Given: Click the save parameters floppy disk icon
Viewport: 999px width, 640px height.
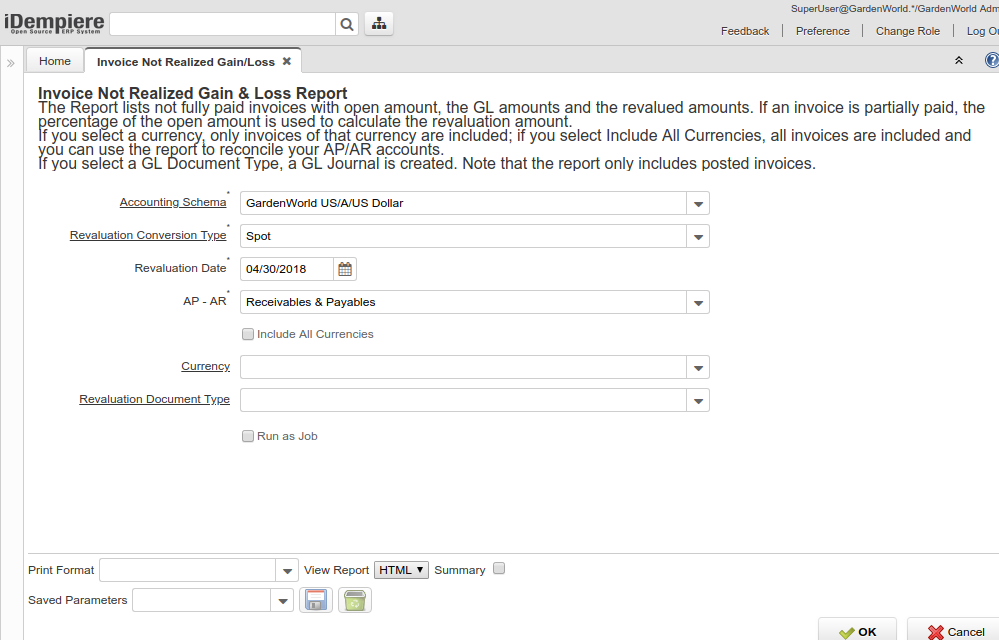Looking at the screenshot, I should click(x=316, y=600).
